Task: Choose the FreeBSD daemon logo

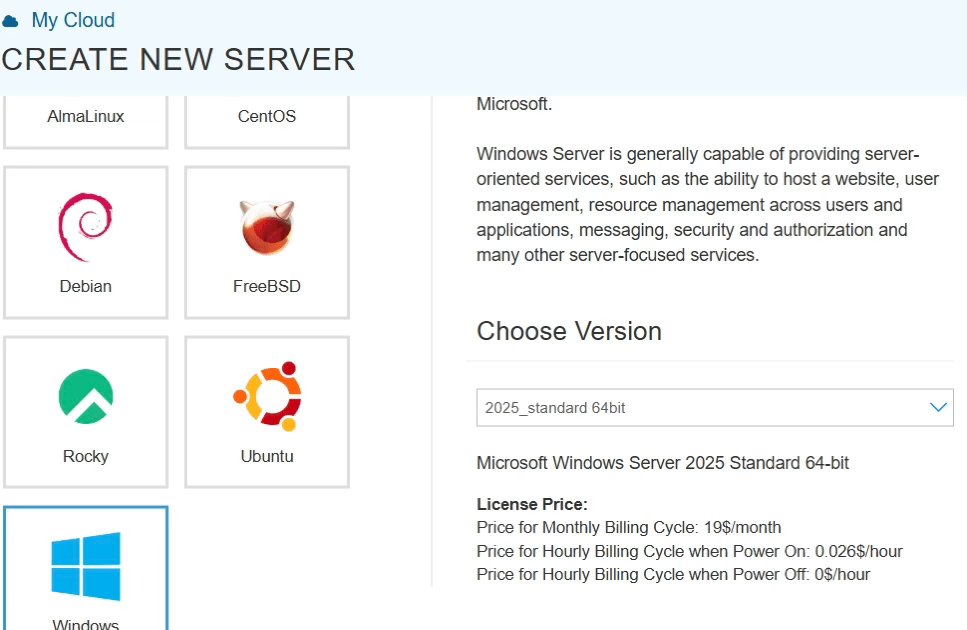Action: tap(267, 227)
